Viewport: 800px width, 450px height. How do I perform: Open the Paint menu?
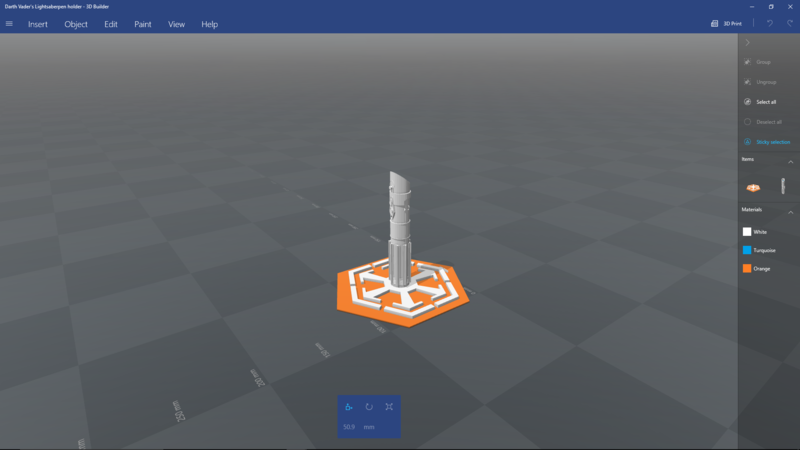(143, 24)
